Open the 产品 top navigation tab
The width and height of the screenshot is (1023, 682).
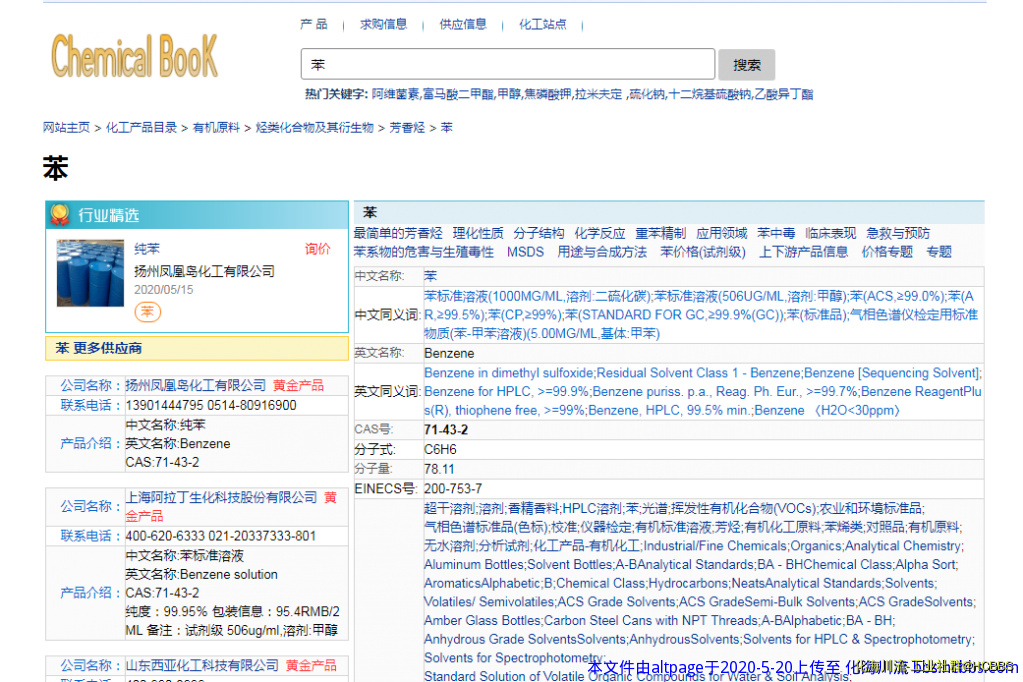pyautogui.click(x=313, y=24)
